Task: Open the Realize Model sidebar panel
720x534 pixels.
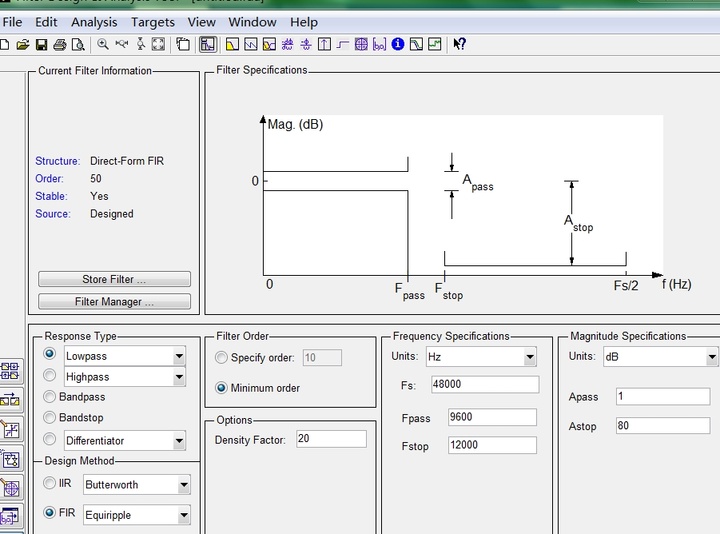Action: (x=10, y=459)
